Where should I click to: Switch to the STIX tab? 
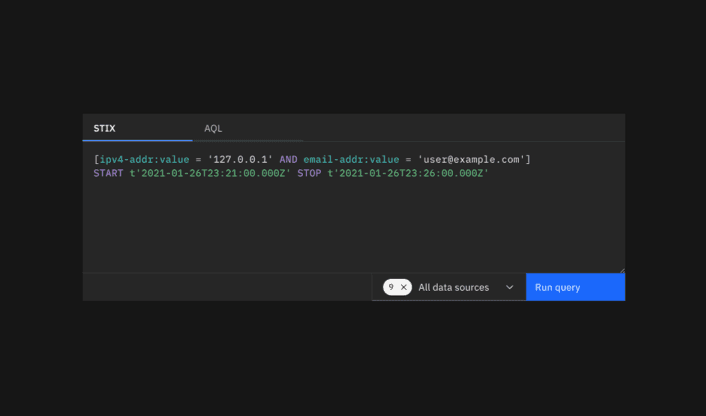[x=137, y=128]
